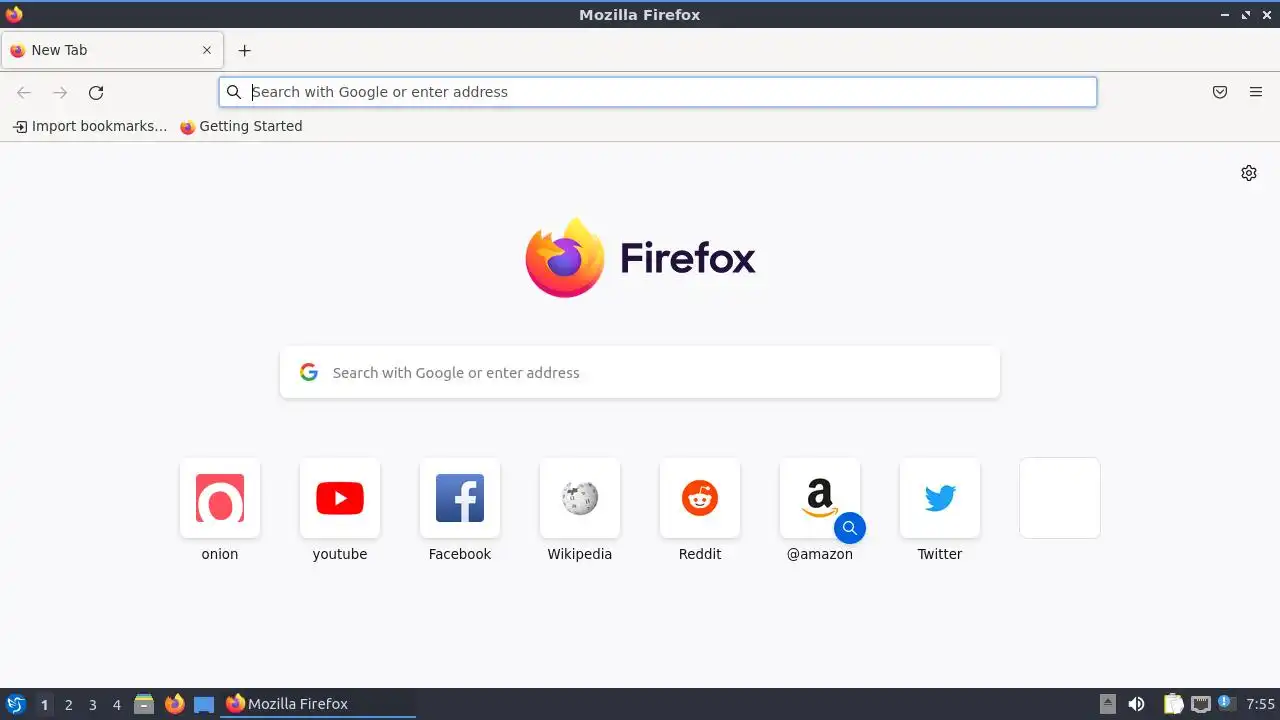Minimize the Firefox window
The image size is (1280, 720).
[1225, 15]
